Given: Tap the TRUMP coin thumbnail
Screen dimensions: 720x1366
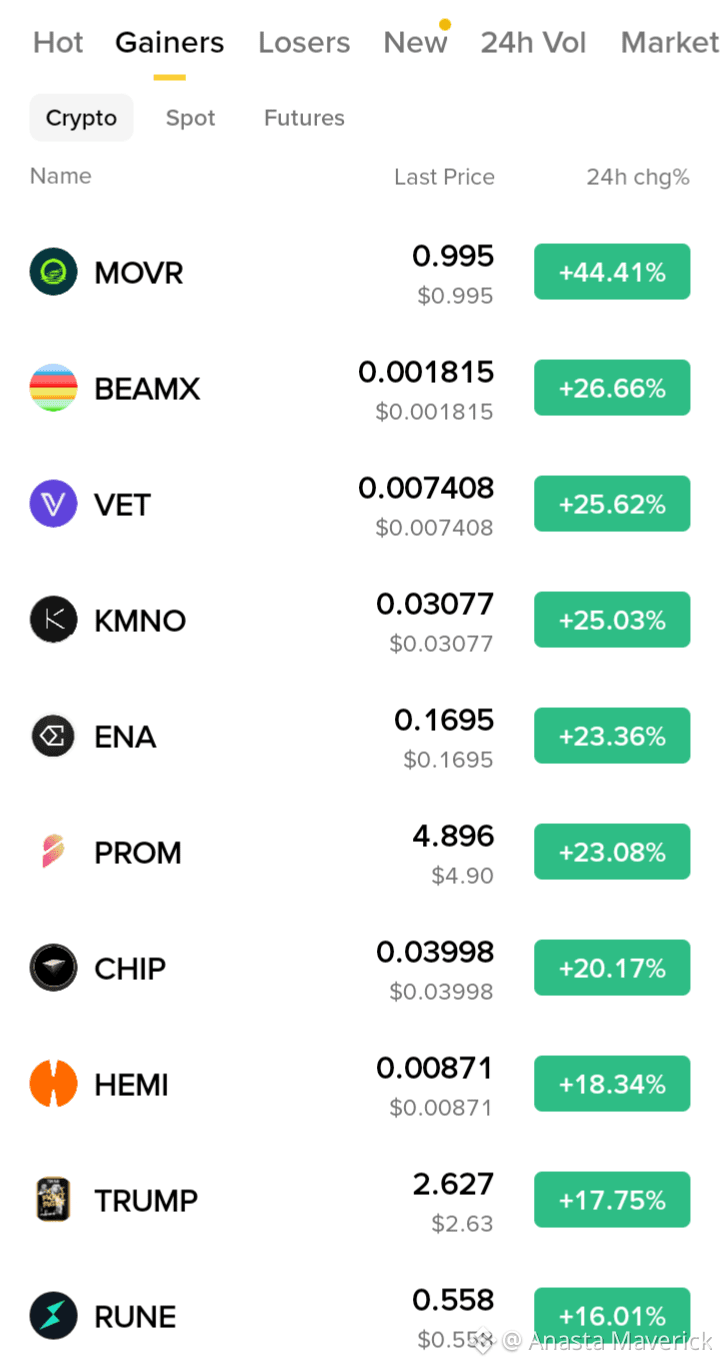Looking at the screenshot, I should [53, 1200].
